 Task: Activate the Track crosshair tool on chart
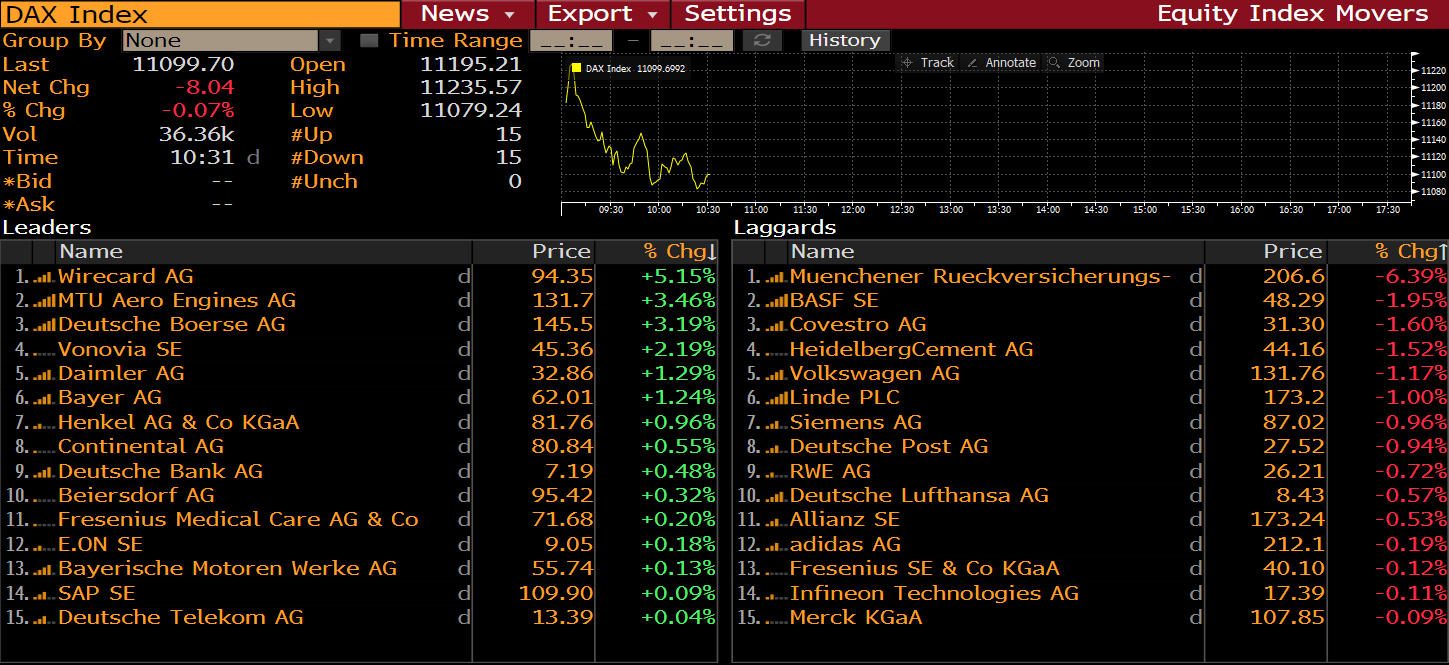pos(927,62)
